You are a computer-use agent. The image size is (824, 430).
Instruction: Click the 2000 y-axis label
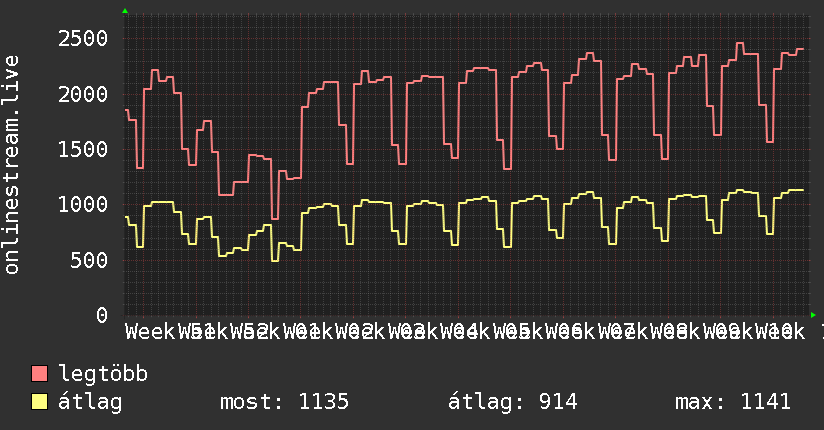tap(83, 95)
